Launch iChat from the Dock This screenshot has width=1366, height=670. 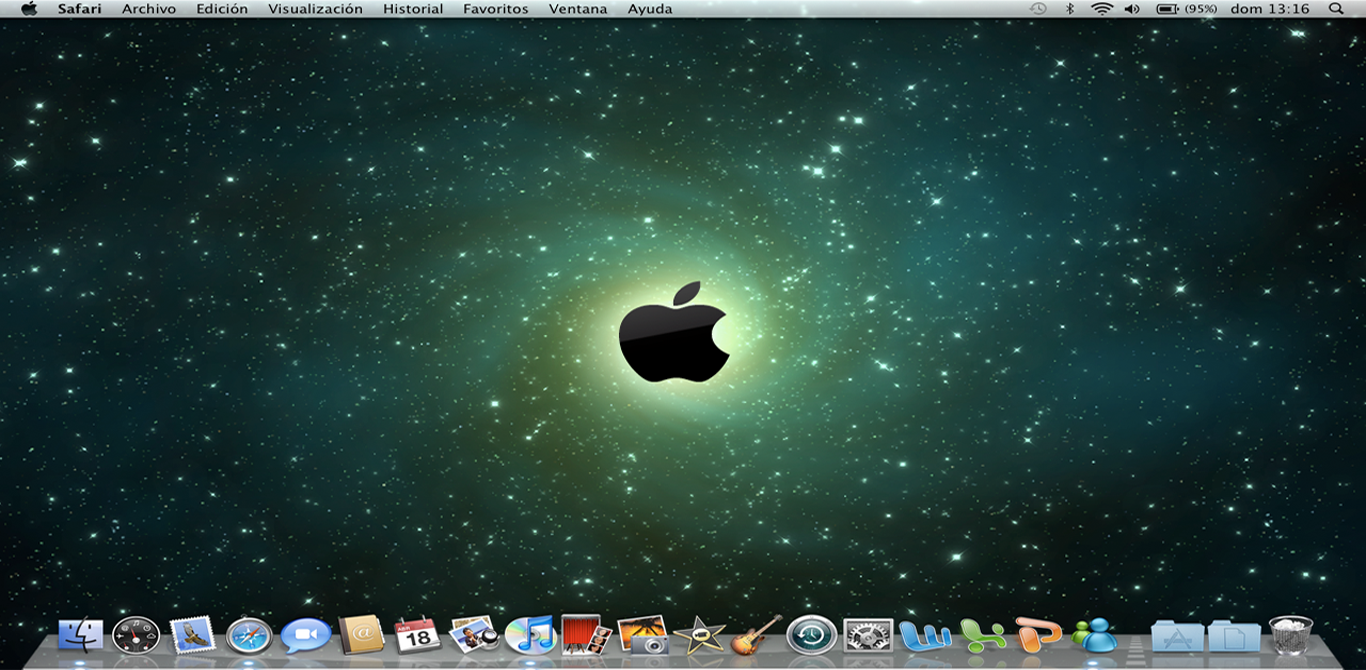[305, 635]
